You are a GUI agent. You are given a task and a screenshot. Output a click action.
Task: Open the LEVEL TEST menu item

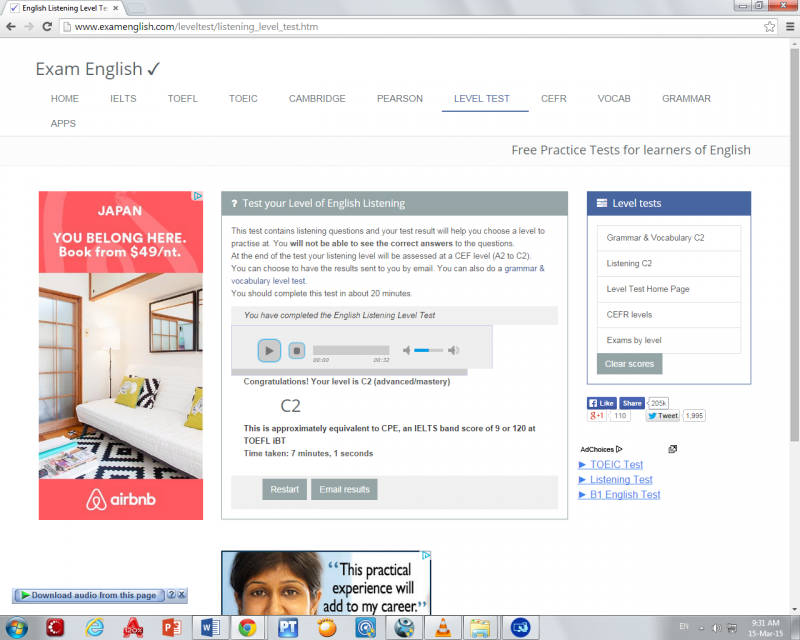pyautogui.click(x=482, y=99)
